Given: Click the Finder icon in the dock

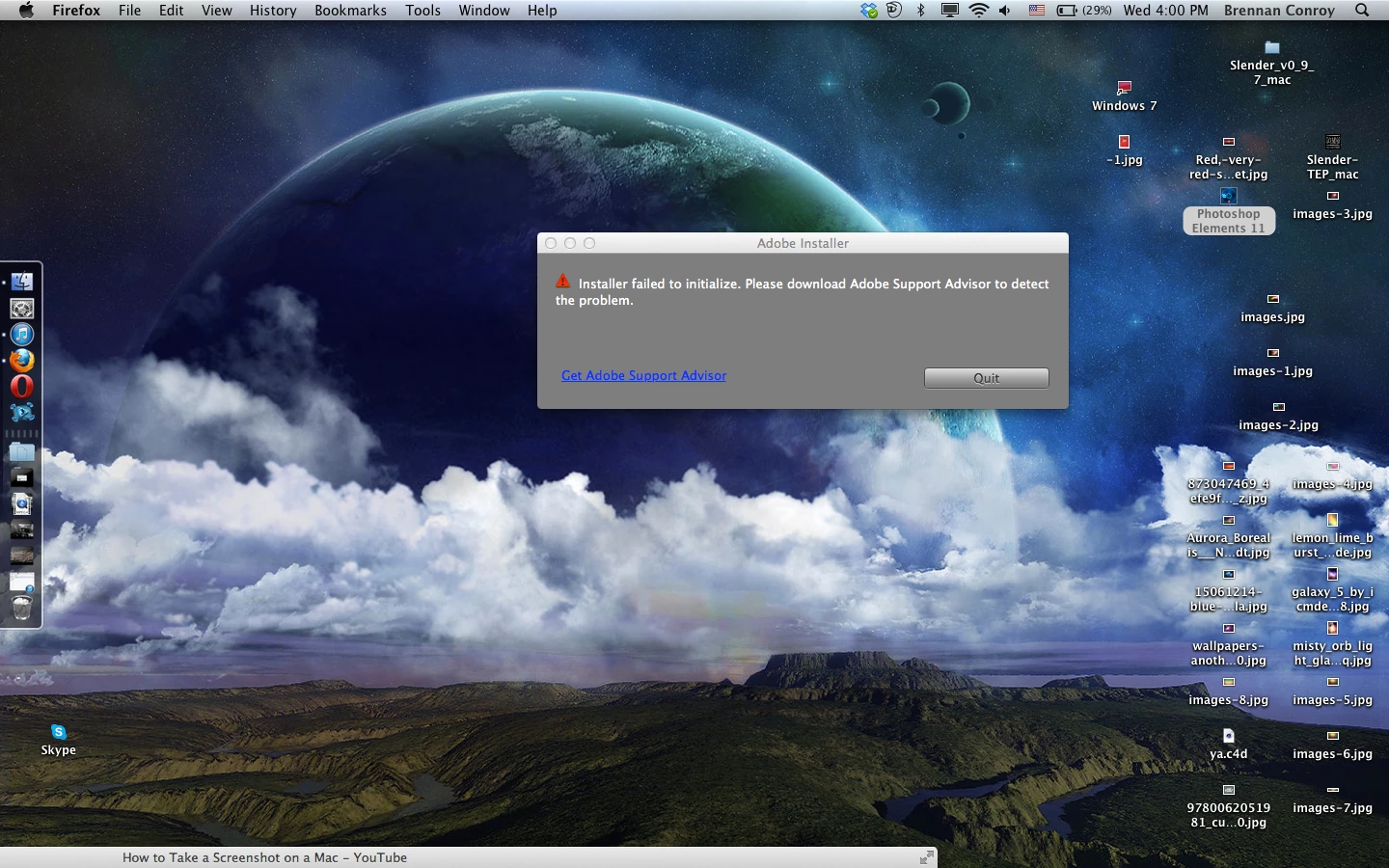Looking at the screenshot, I should [x=21, y=282].
